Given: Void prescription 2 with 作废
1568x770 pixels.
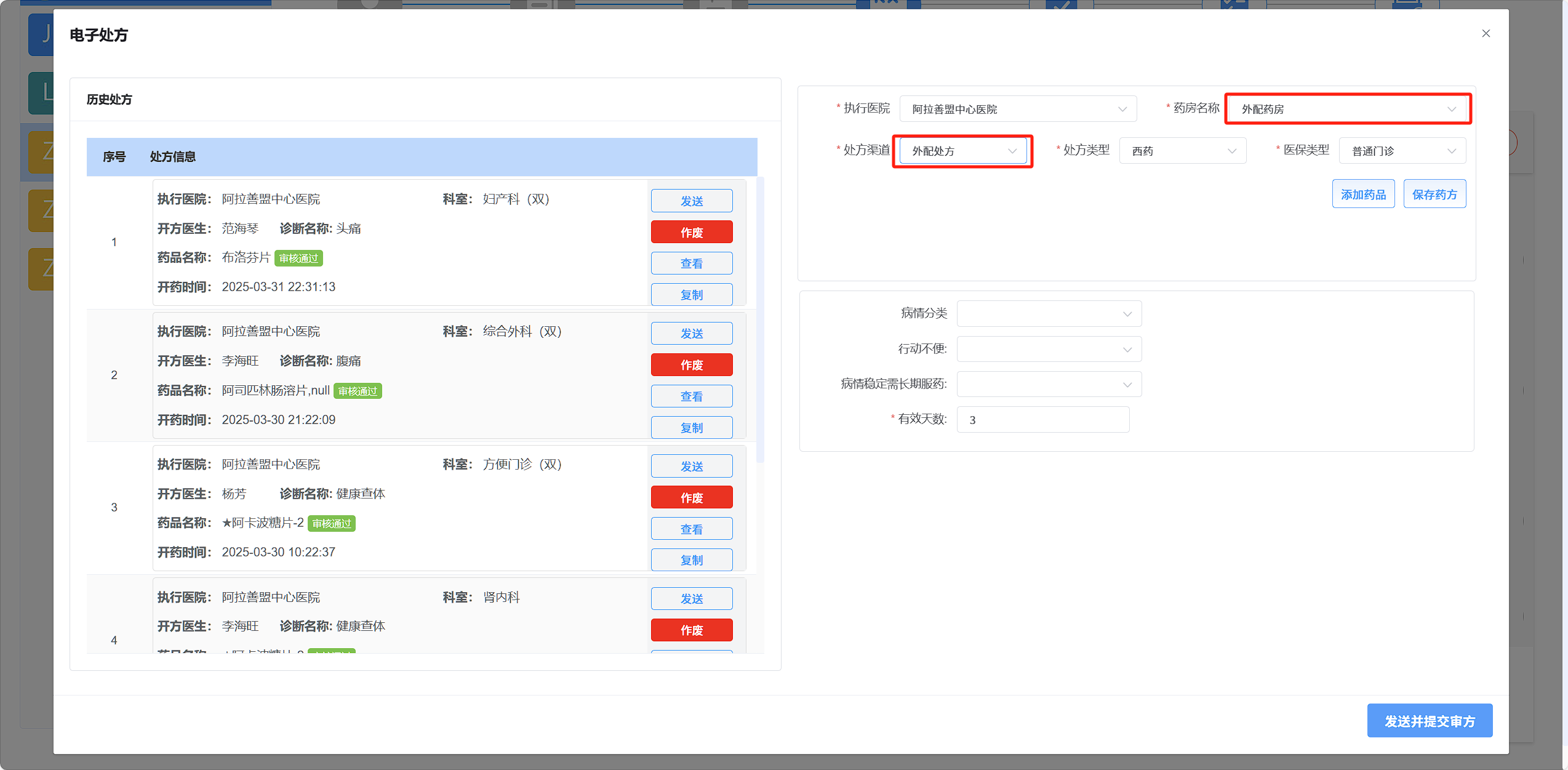Looking at the screenshot, I should (x=691, y=365).
